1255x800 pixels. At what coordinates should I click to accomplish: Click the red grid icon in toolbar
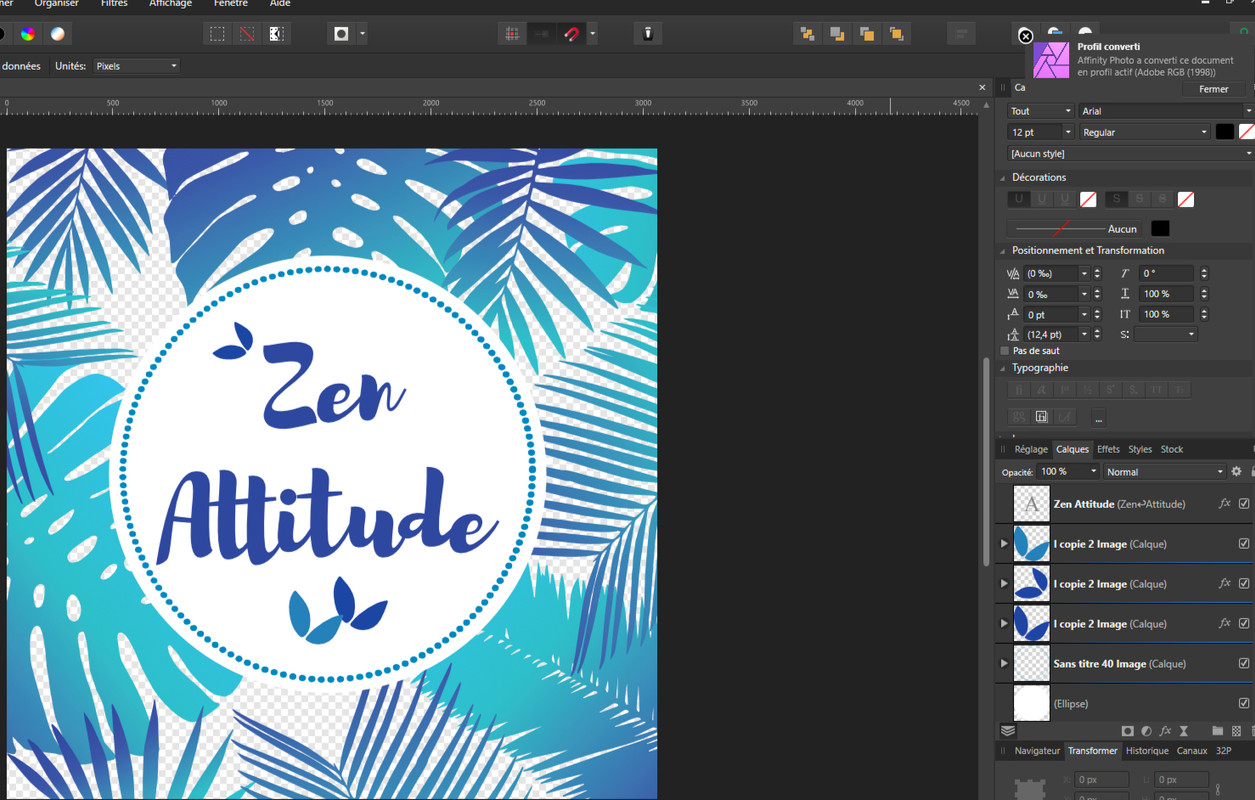coord(512,34)
